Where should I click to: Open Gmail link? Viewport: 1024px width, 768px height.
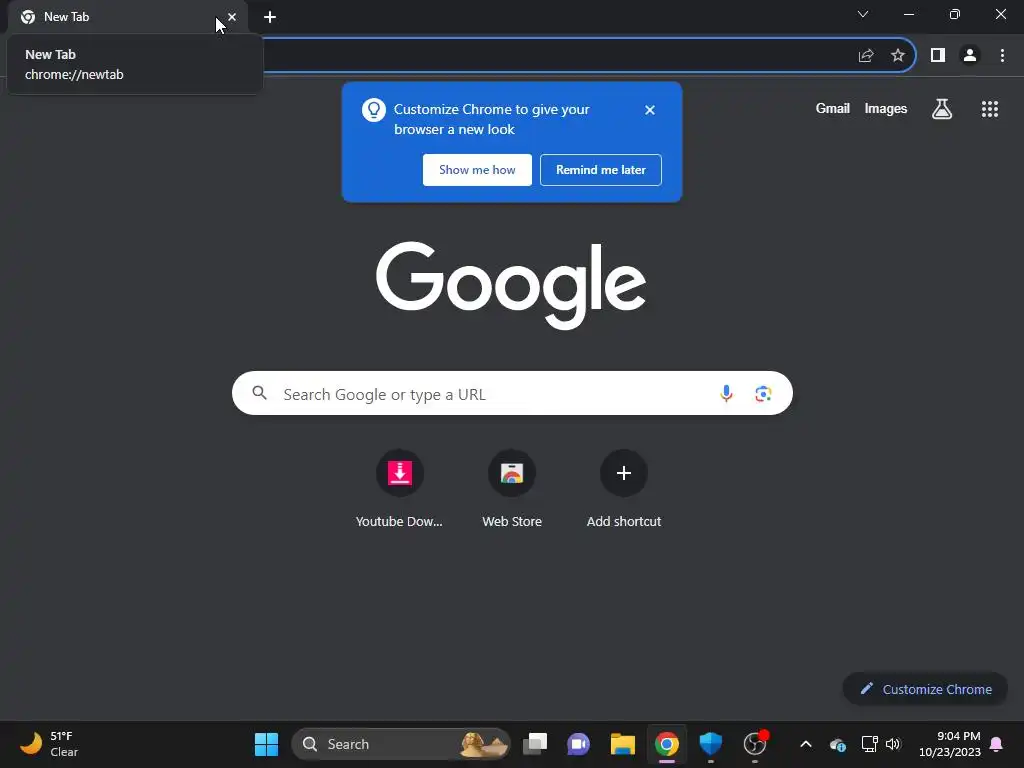[833, 108]
